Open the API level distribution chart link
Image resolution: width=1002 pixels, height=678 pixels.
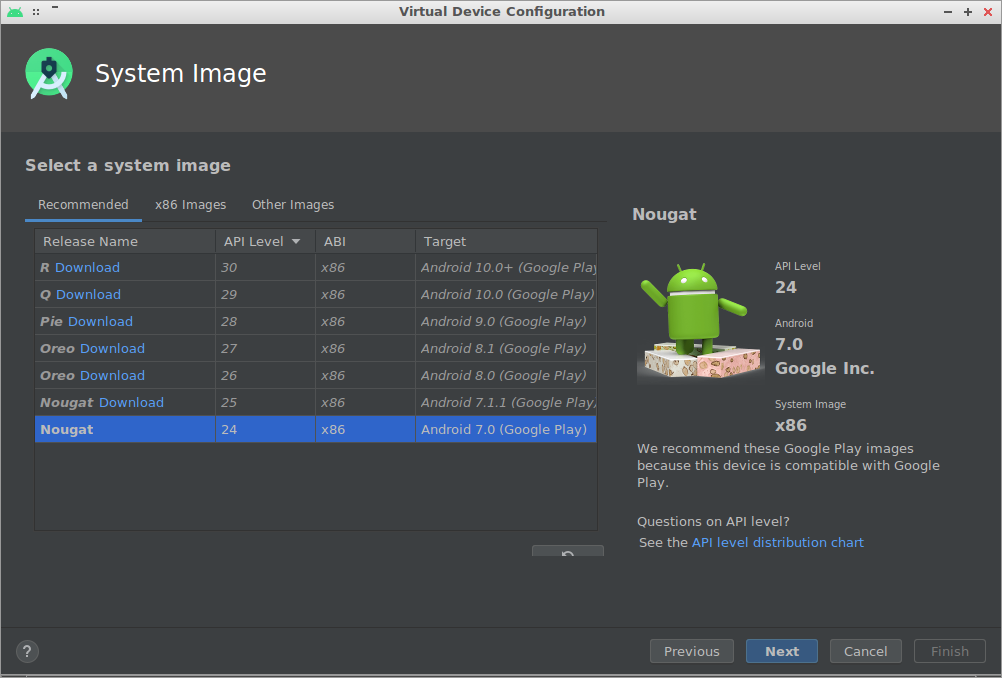click(778, 543)
